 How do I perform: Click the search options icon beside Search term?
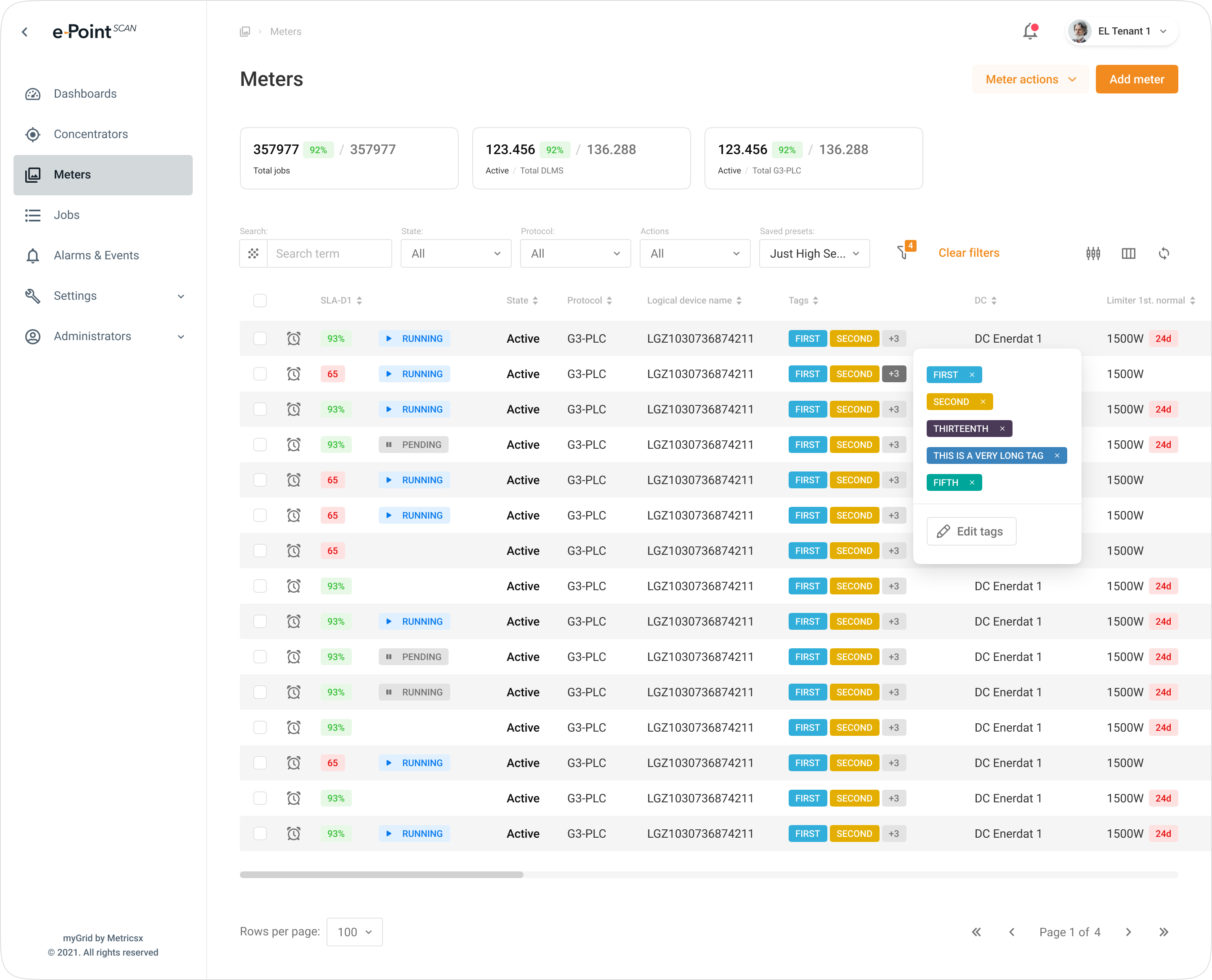(x=253, y=253)
